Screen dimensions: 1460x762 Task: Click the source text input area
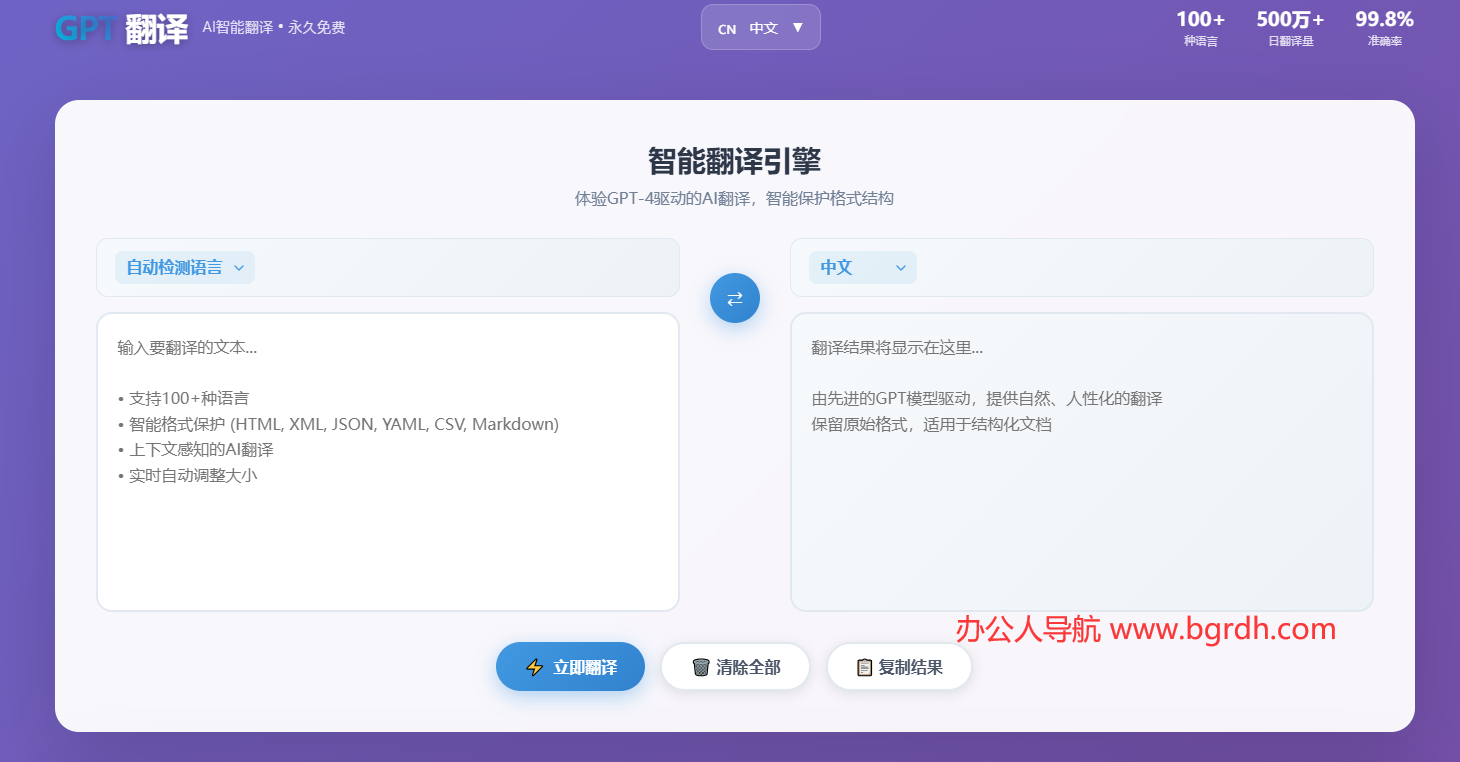388,460
